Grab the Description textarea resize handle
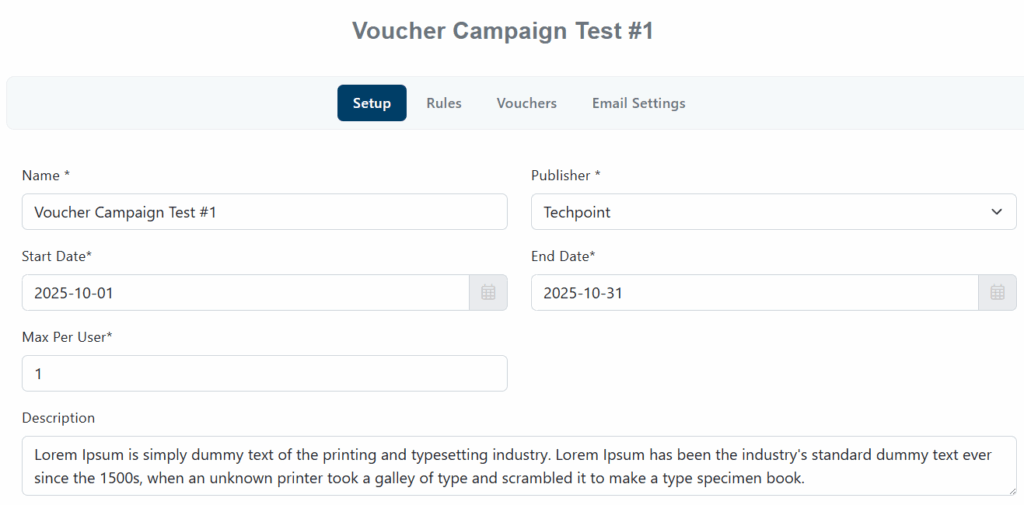The height and width of the screenshot is (505, 1024). click(x=1010, y=489)
